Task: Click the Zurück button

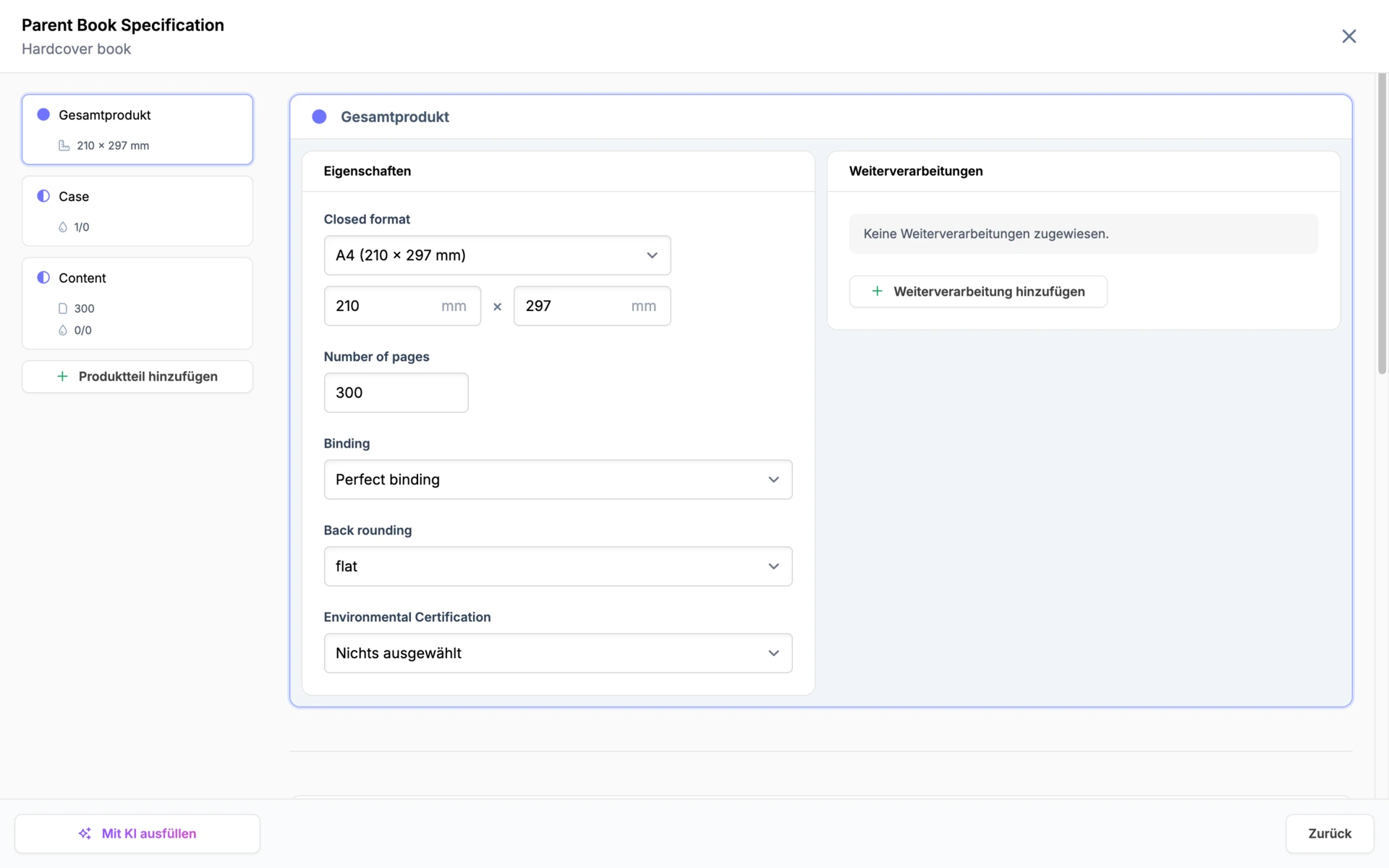Action: 1329,833
